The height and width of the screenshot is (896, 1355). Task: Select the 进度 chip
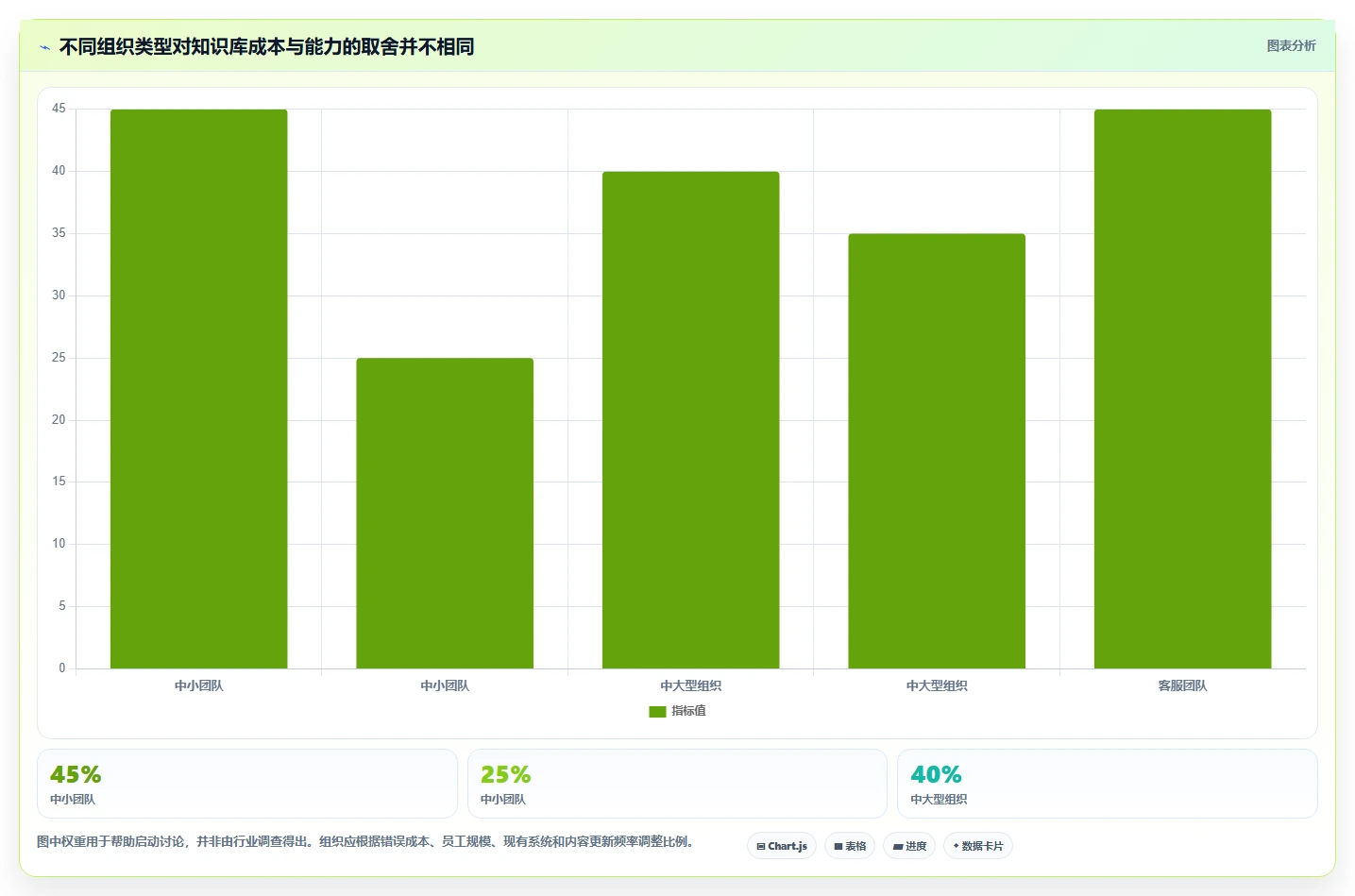[909, 846]
